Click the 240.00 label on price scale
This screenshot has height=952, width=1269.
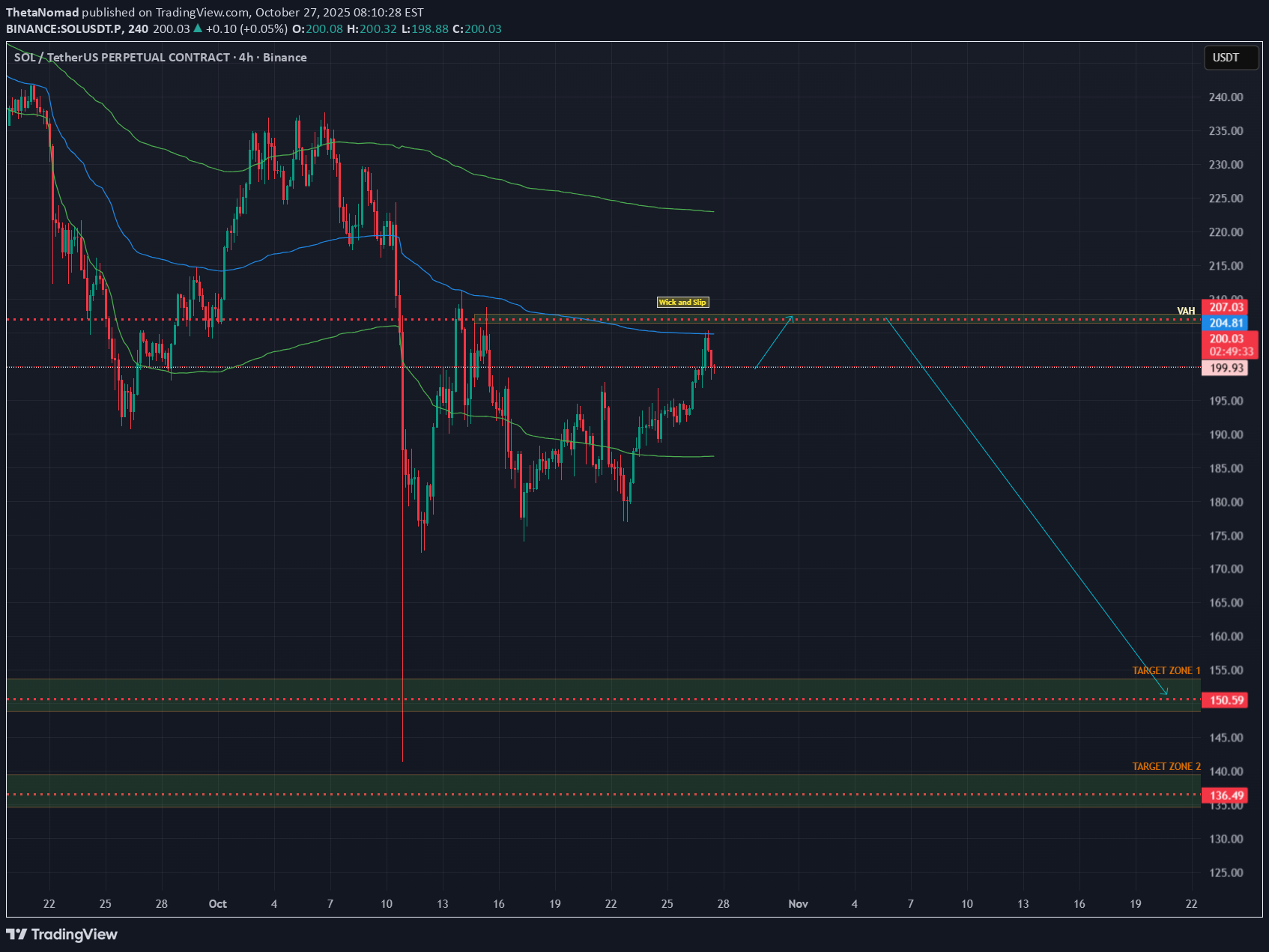[1226, 97]
